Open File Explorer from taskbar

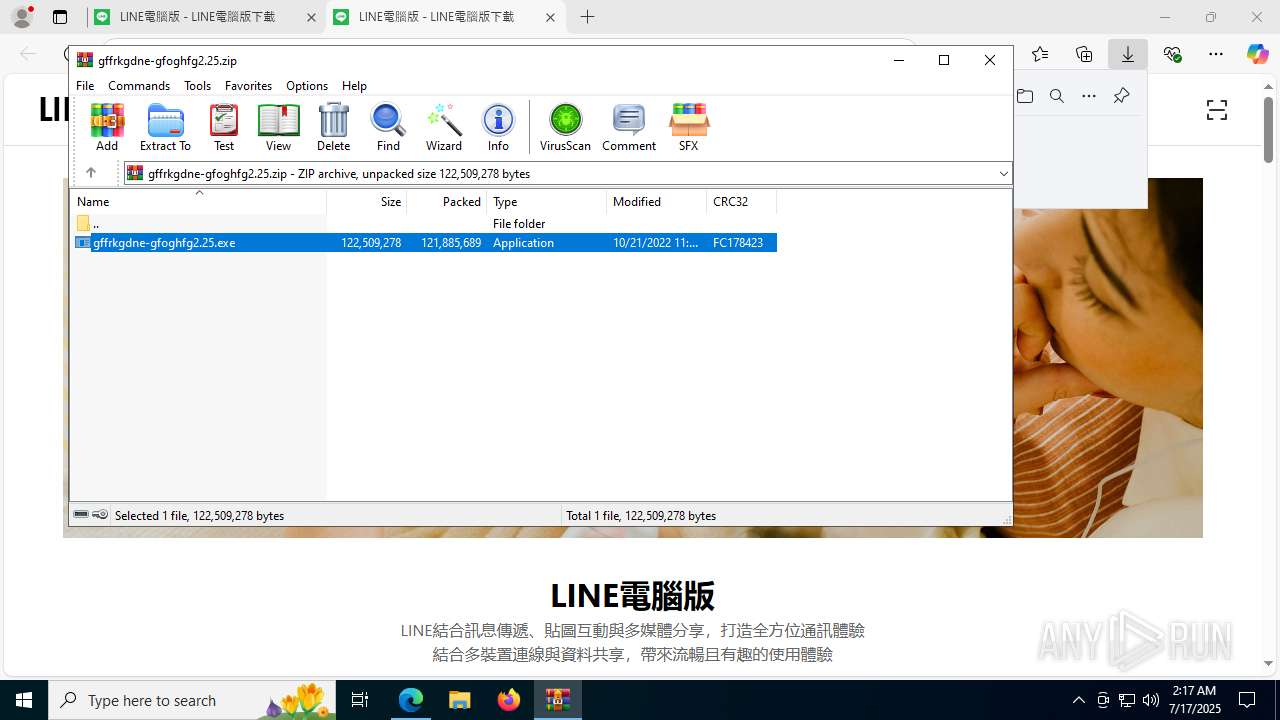[459, 700]
